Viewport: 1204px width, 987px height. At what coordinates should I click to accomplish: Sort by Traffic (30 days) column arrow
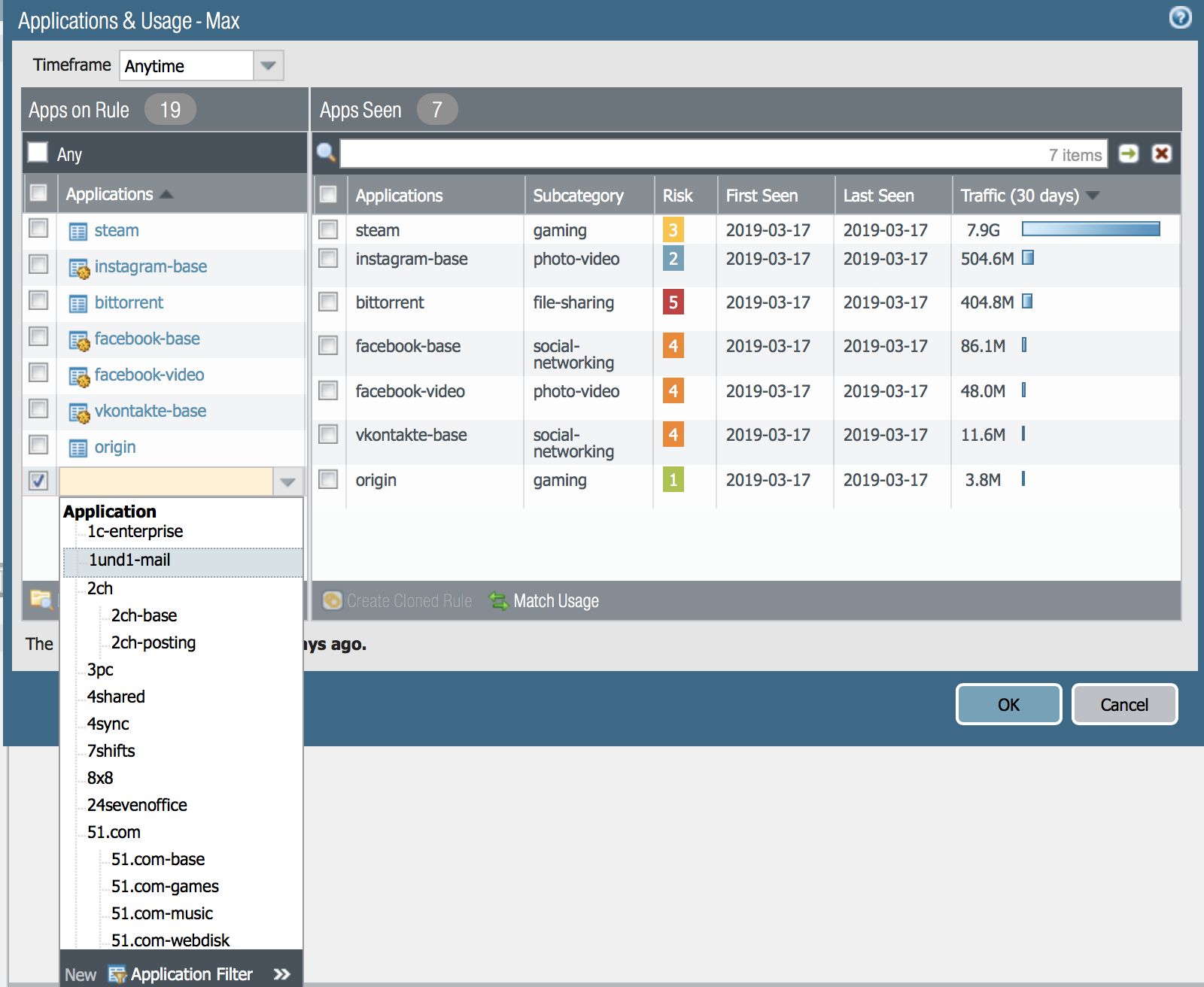point(1093,196)
